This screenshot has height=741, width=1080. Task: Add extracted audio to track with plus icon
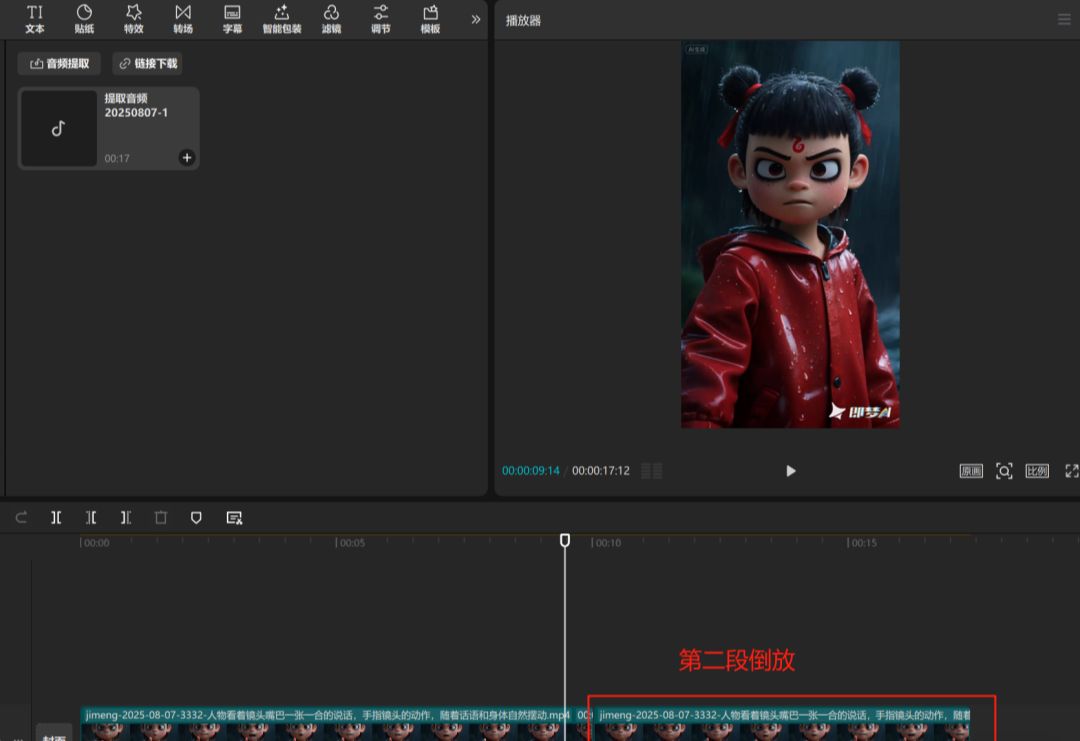187,157
